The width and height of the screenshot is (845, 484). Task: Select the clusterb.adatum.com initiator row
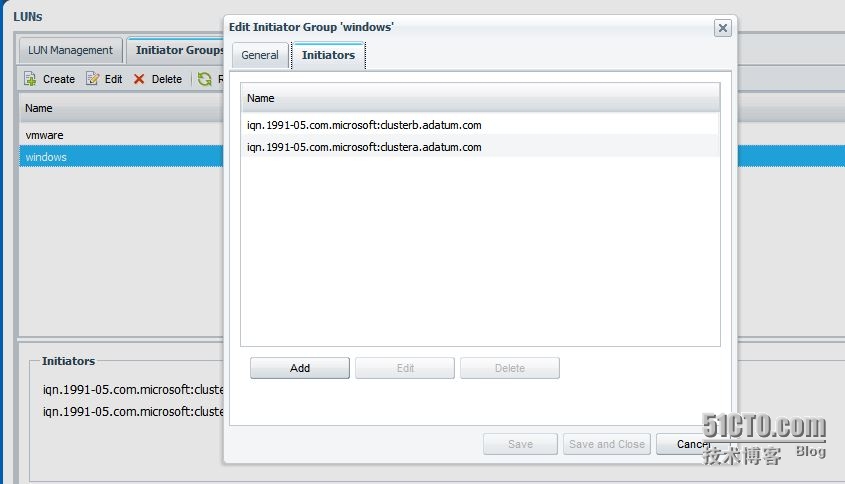pyautogui.click(x=480, y=125)
